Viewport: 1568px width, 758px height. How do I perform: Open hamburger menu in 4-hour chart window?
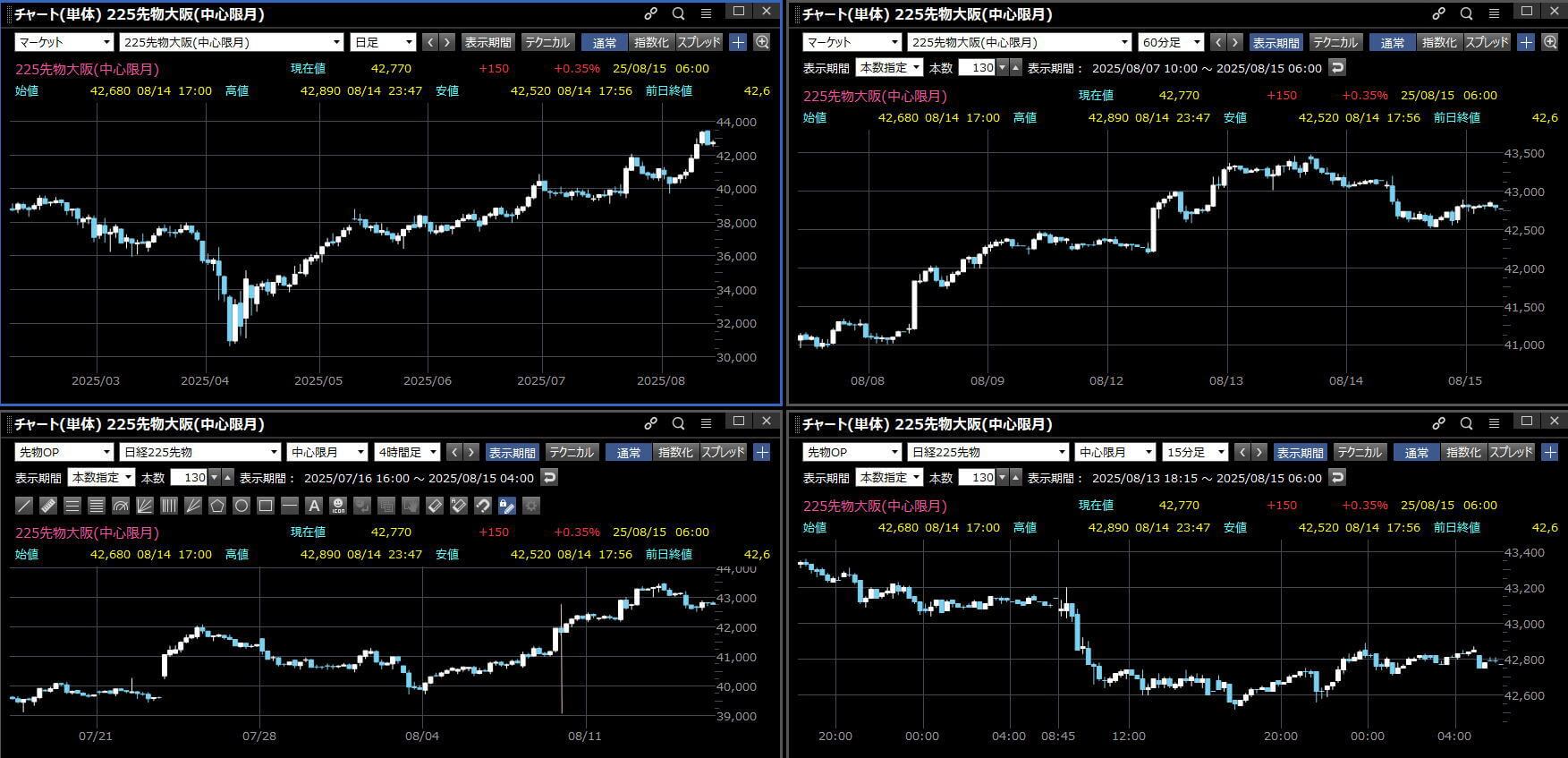[706, 423]
